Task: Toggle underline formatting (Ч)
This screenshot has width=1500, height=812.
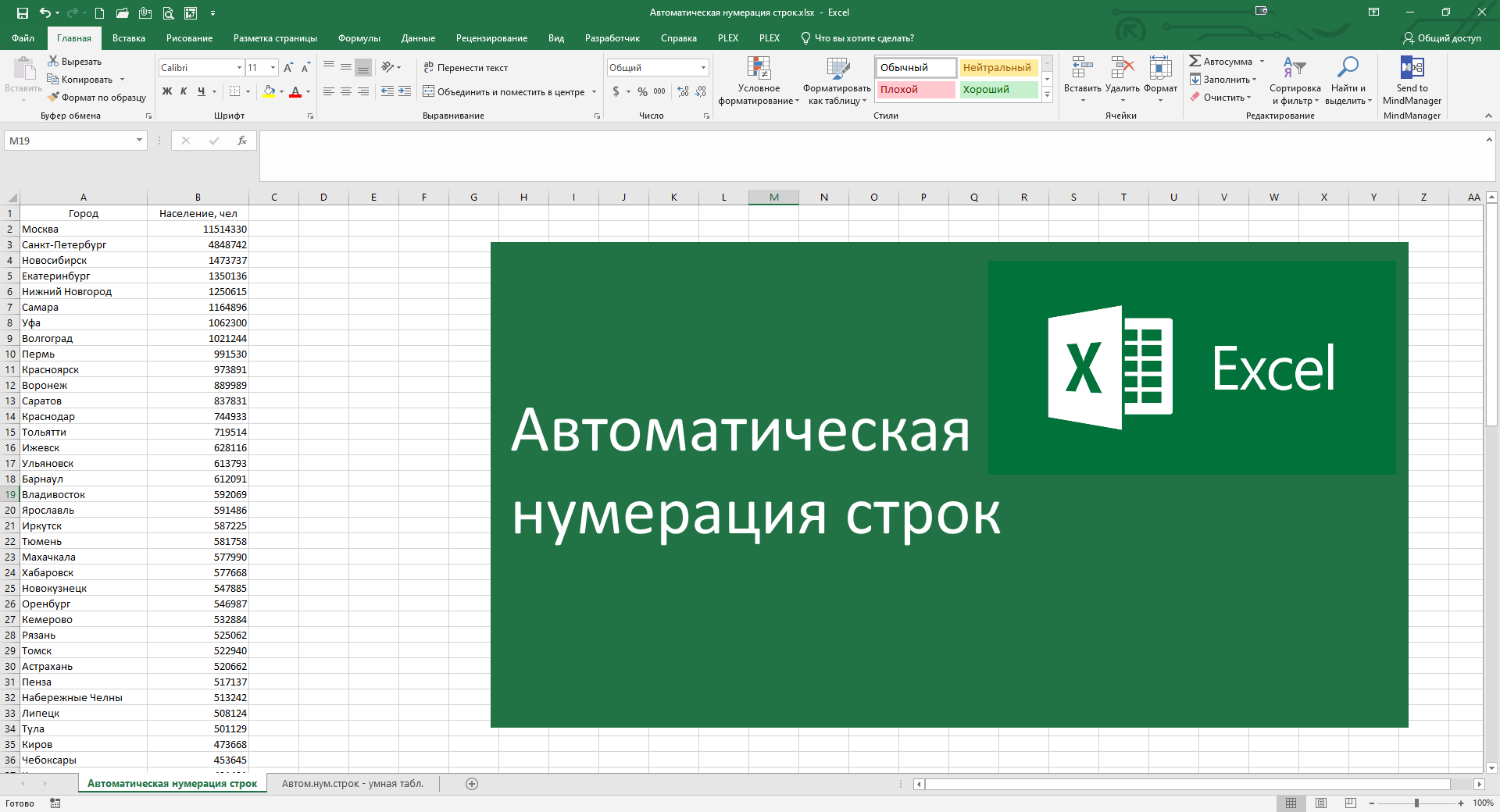Action: coord(201,91)
